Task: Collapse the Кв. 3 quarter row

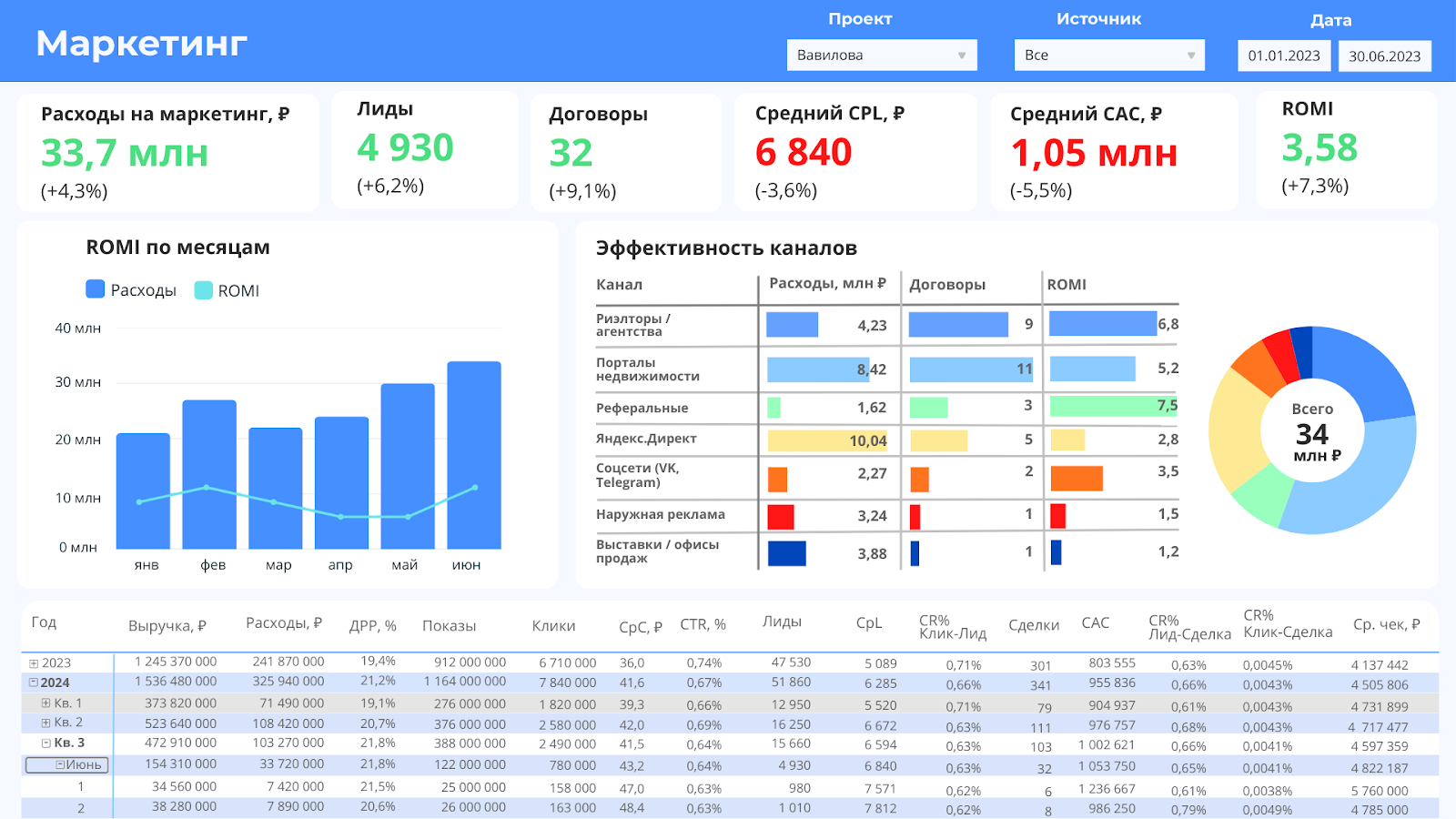Action: (46, 743)
